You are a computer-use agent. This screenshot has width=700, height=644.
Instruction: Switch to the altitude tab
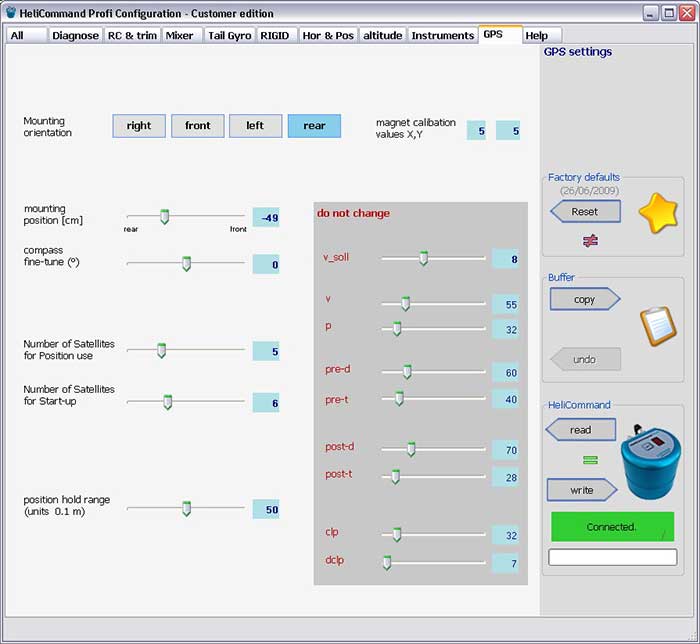coord(383,35)
